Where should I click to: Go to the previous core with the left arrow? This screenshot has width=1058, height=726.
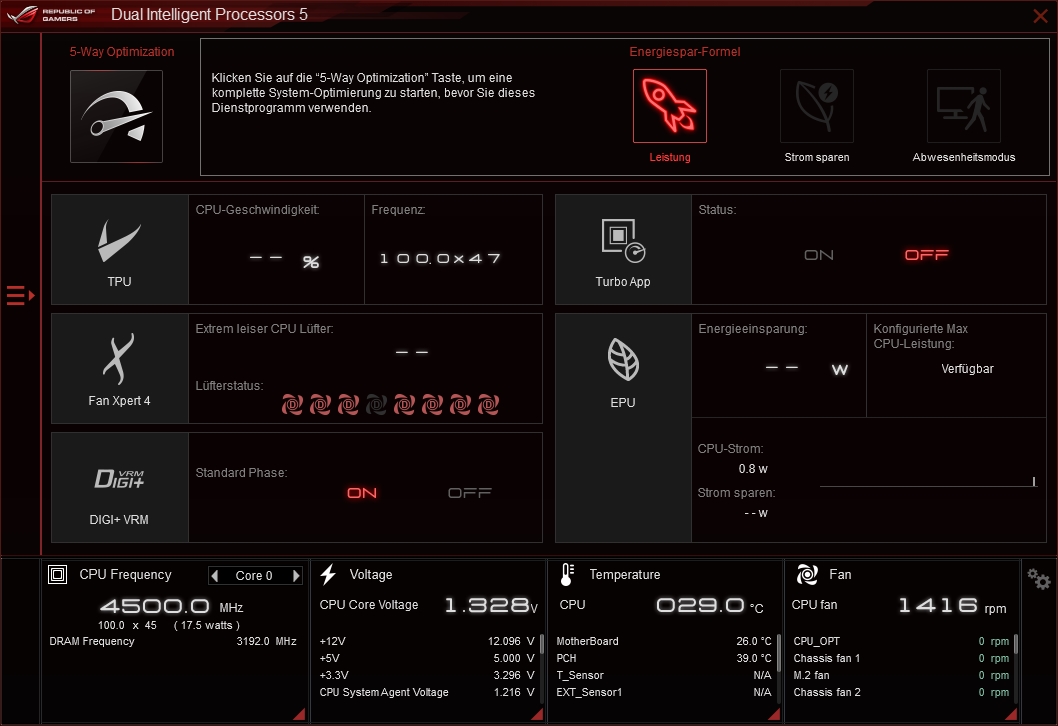[x=215, y=576]
